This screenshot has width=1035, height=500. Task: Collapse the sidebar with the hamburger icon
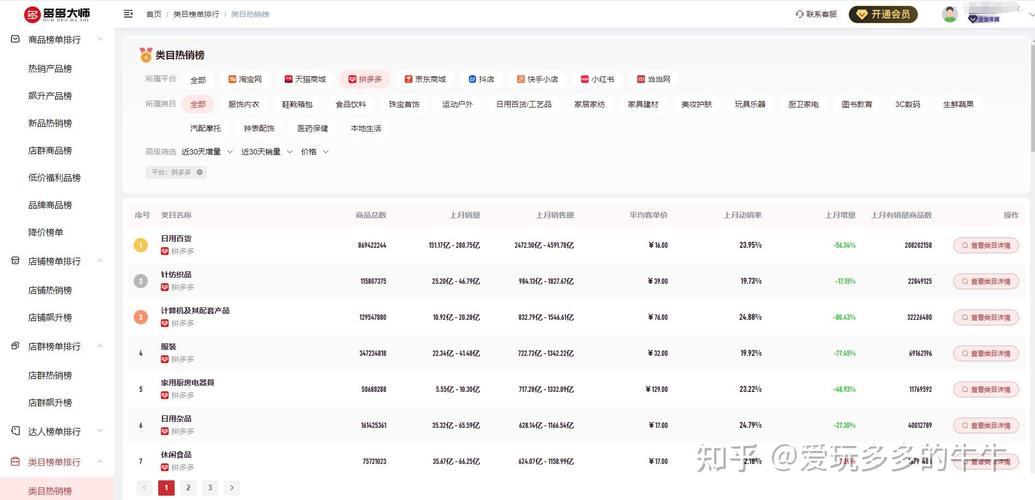click(128, 14)
